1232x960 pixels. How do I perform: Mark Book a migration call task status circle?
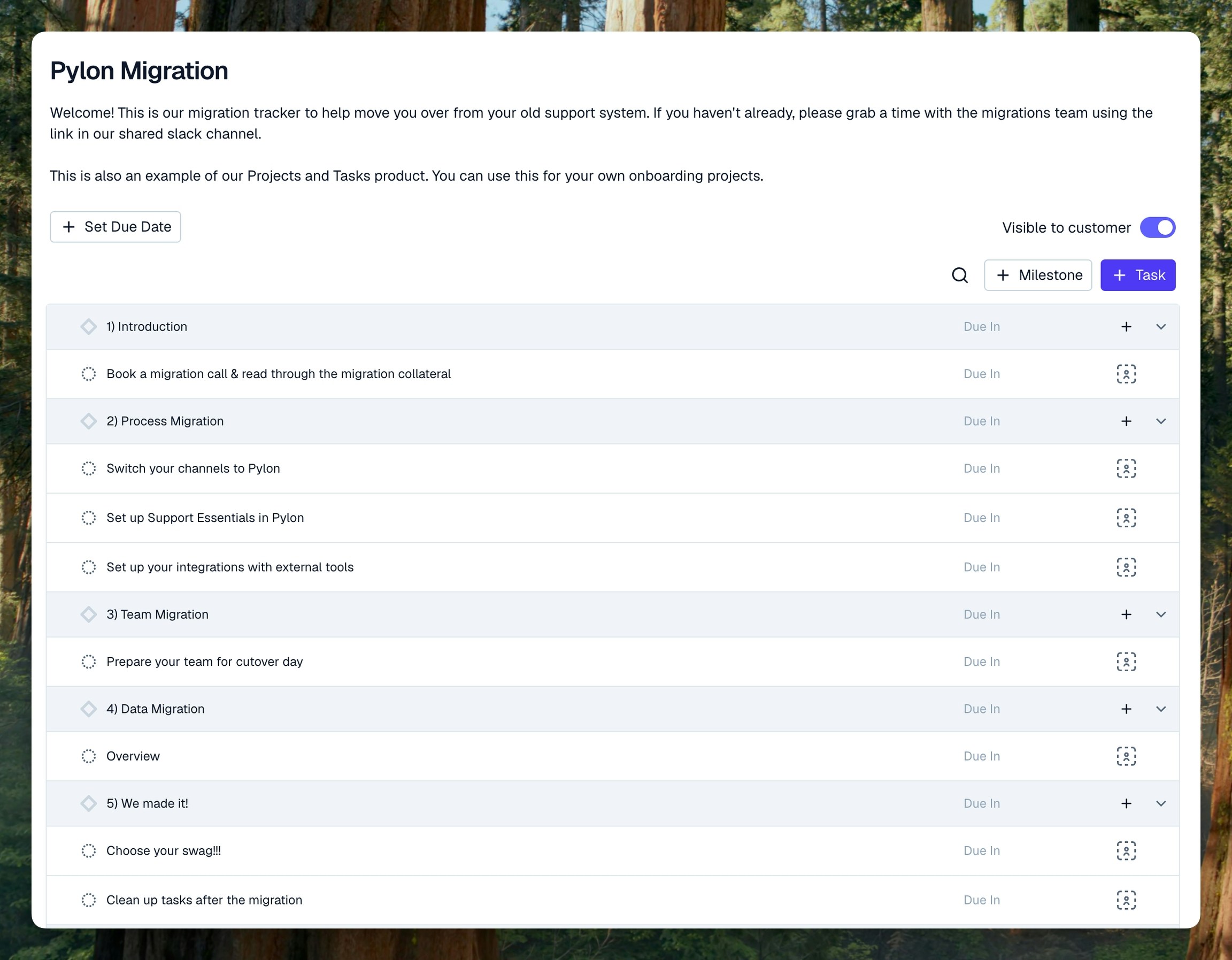point(89,374)
